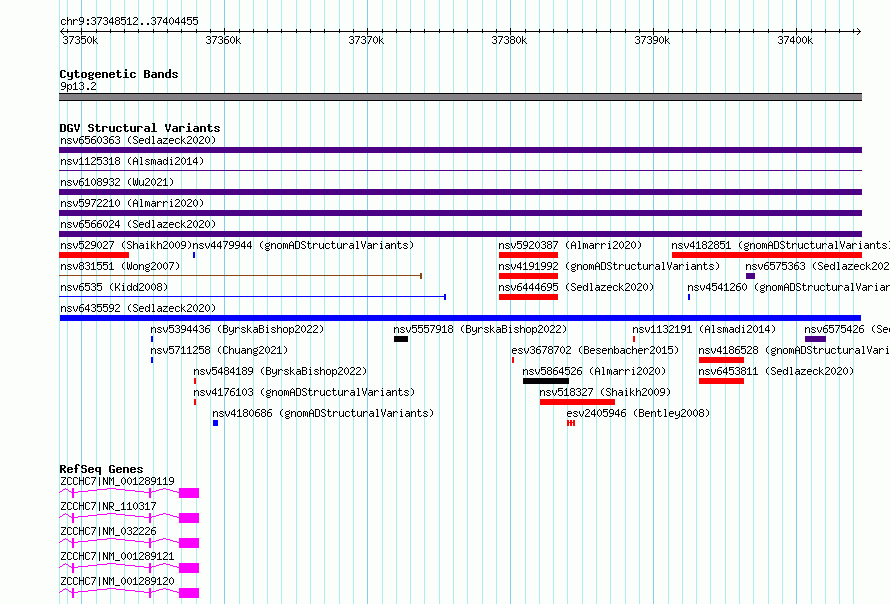Open the nsv6108932 (Wu2021) variant
This screenshot has width=890, height=604.
pos(117,182)
